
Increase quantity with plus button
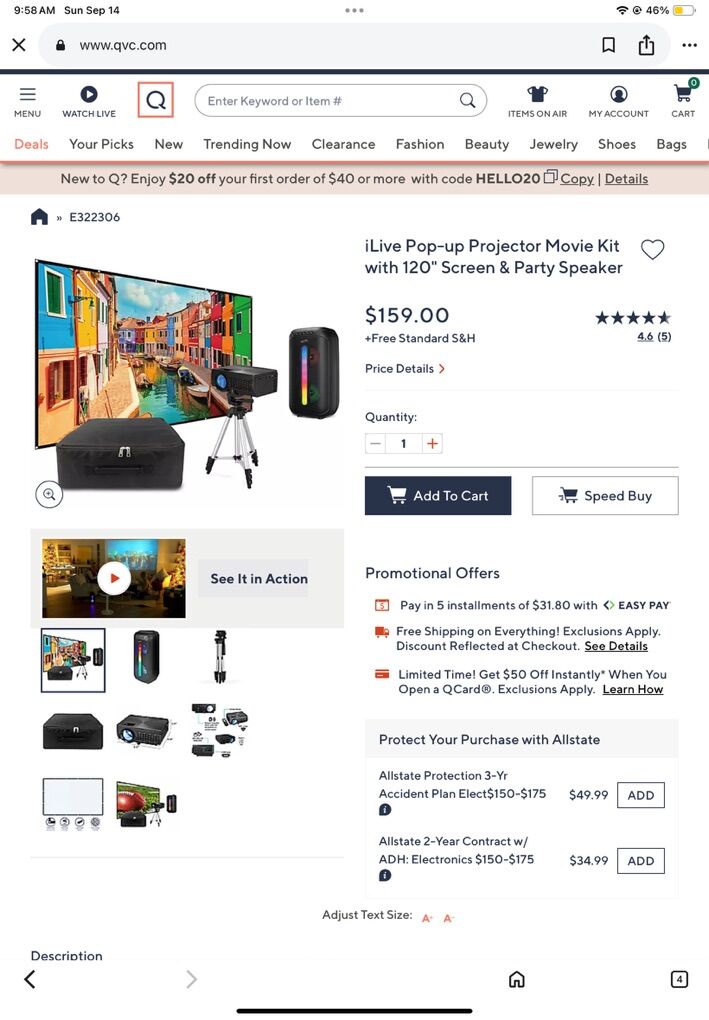point(432,444)
